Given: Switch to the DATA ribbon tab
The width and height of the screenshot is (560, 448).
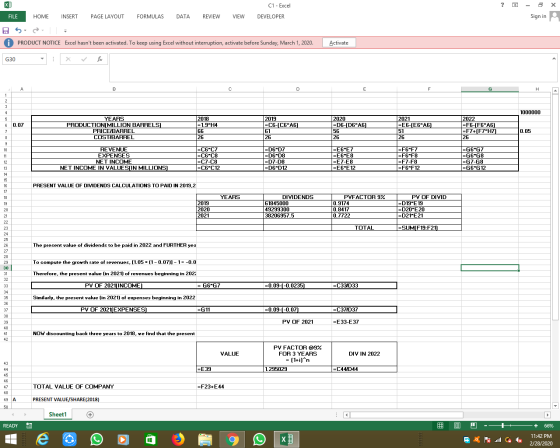Looking at the screenshot, I should click(183, 16).
